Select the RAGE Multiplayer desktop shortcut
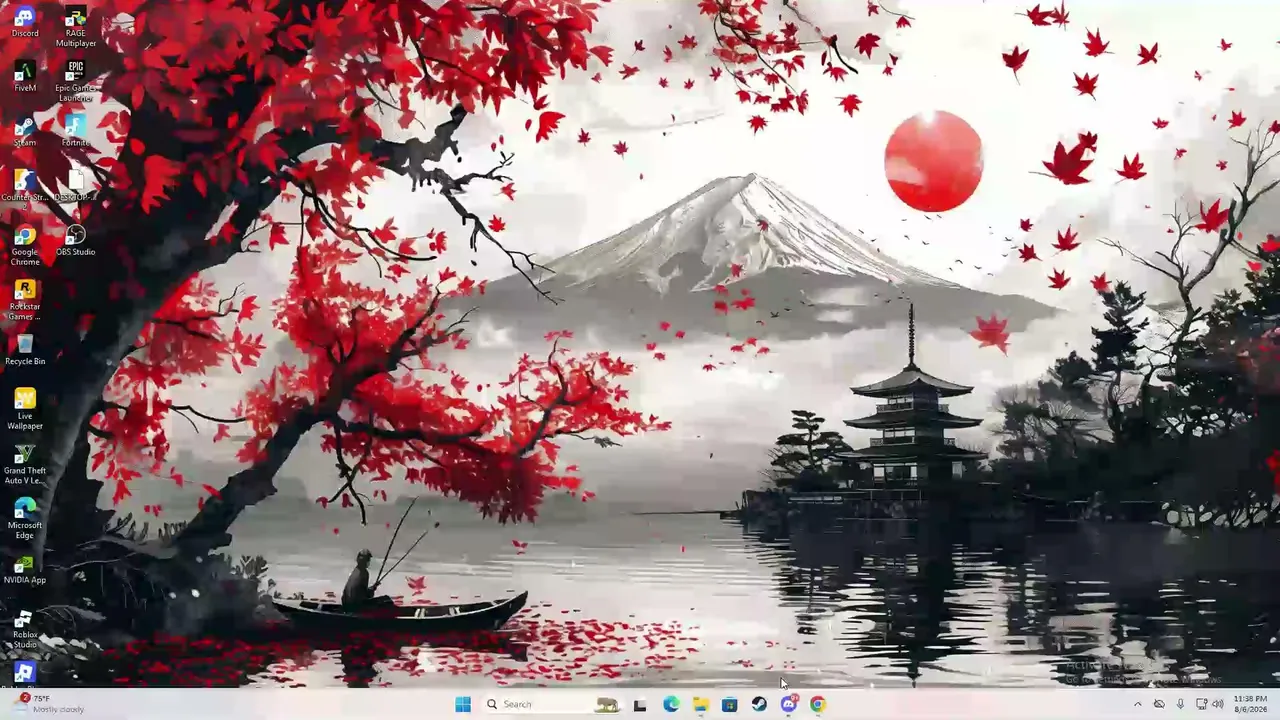Image resolution: width=1280 pixels, height=720 pixels. [76, 27]
